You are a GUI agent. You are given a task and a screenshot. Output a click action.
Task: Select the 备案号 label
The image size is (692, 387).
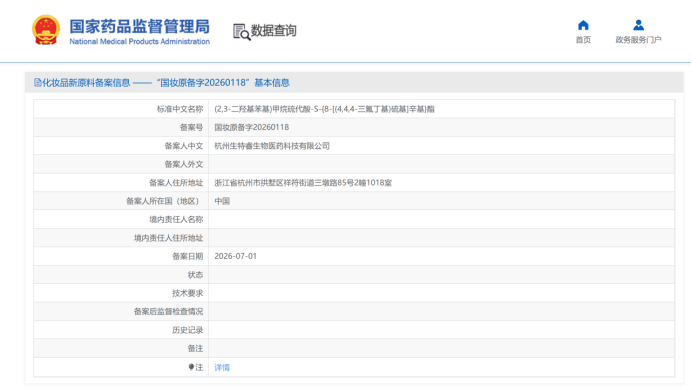click(x=191, y=128)
